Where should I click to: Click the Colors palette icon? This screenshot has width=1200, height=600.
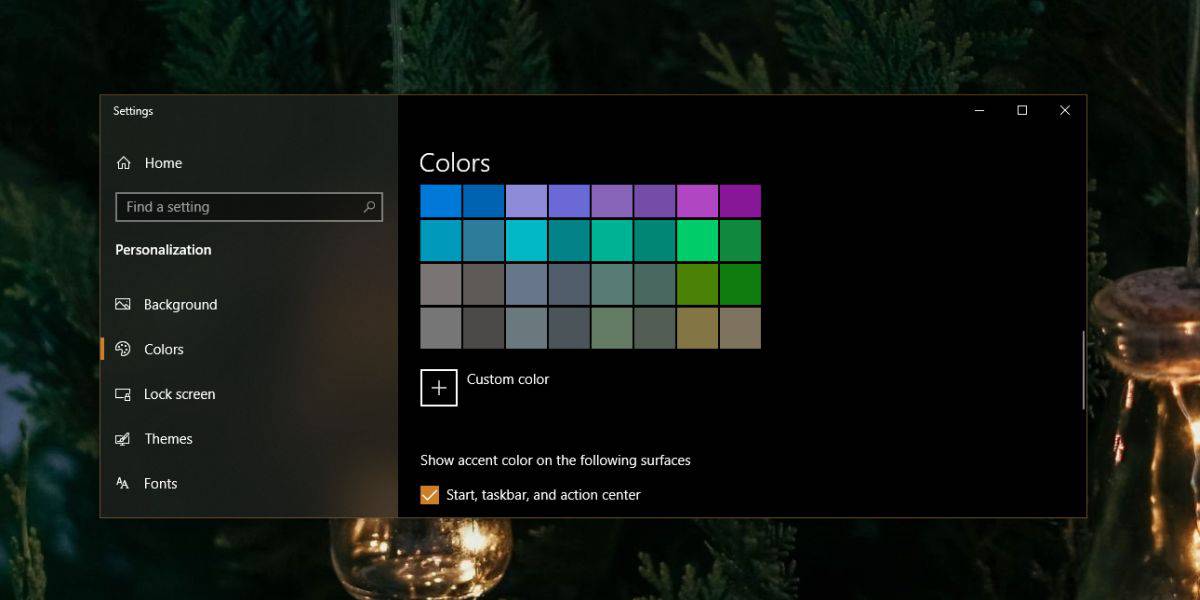(x=123, y=349)
